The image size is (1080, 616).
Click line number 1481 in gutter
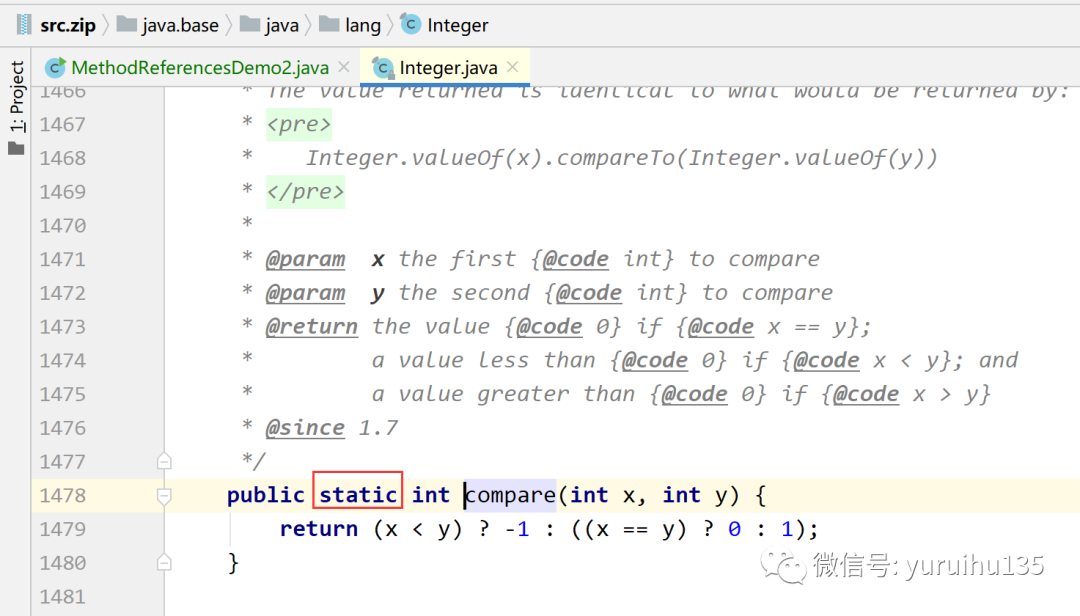click(x=63, y=597)
